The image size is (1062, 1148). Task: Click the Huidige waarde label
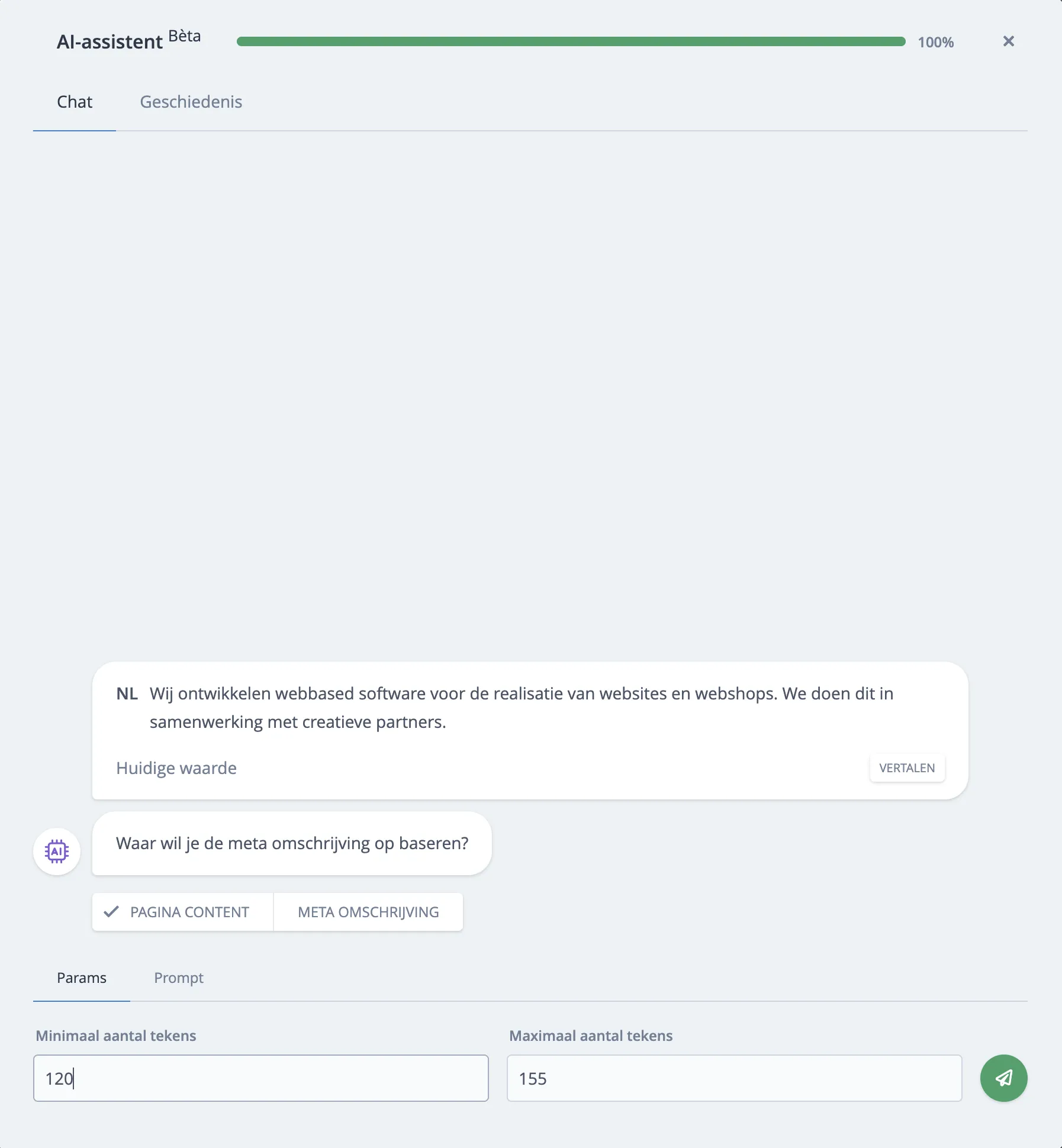176,768
